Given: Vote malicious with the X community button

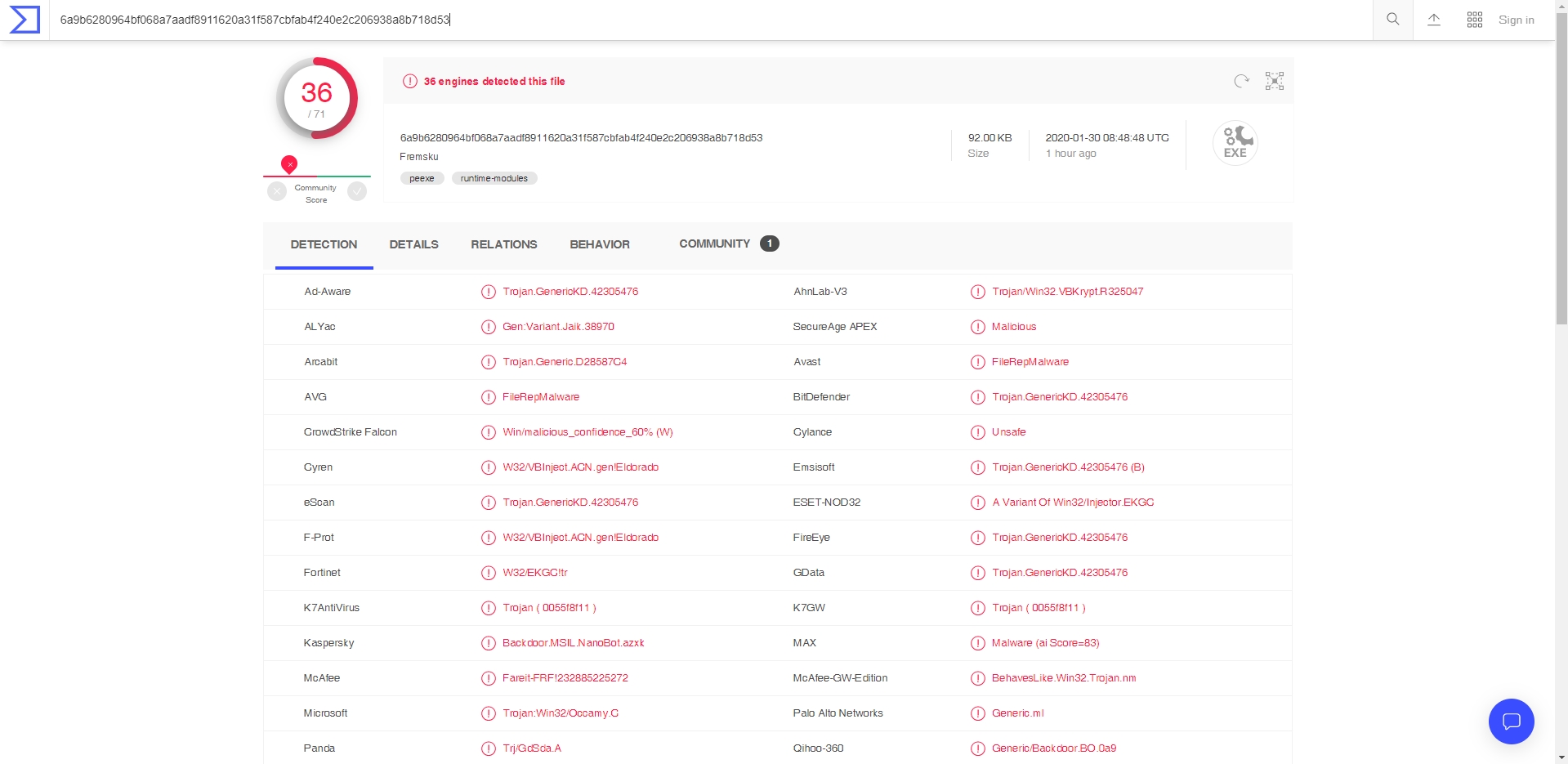Looking at the screenshot, I should 277,191.
